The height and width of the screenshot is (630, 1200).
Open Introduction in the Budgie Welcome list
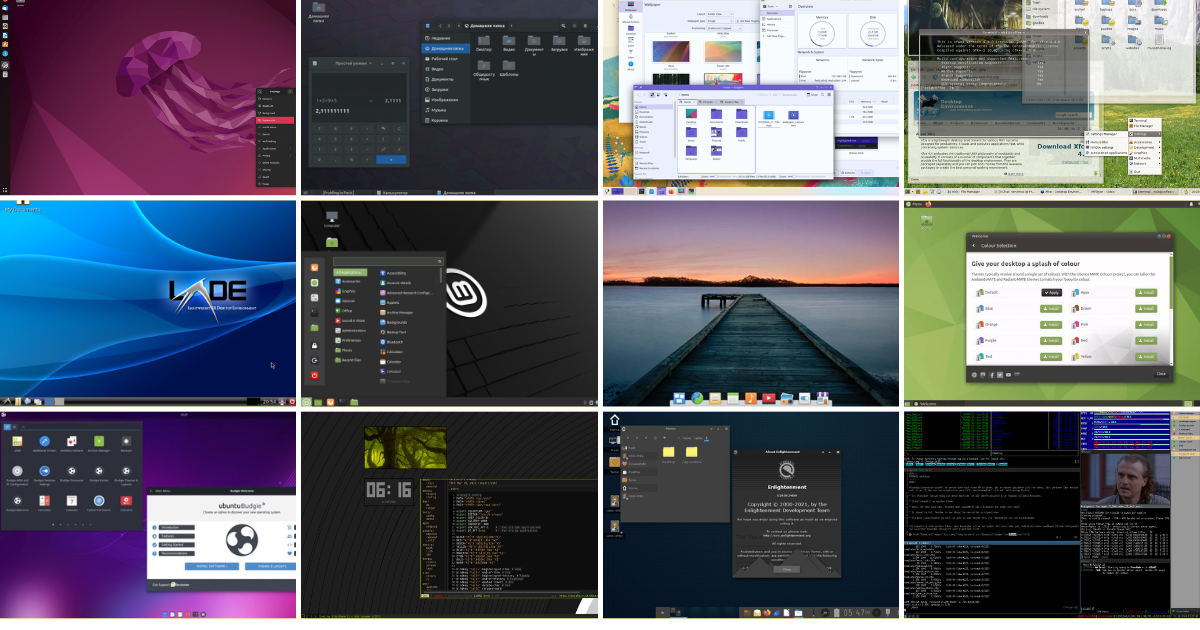click(176, 527)
